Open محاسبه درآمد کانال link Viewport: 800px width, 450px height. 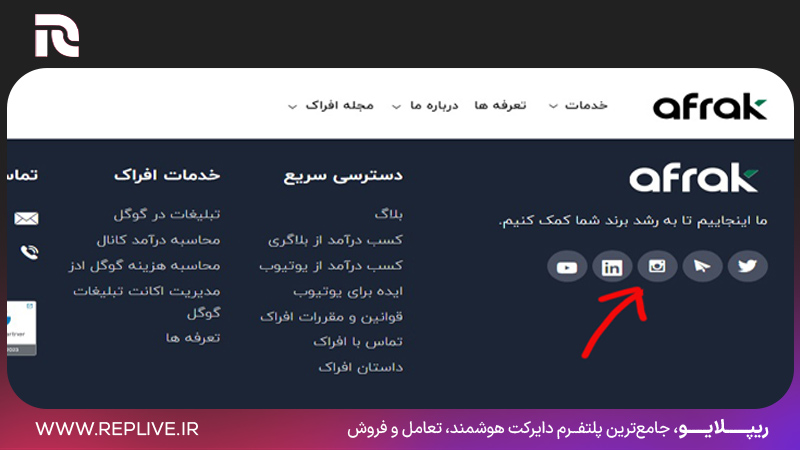click(x=159, y=240)
